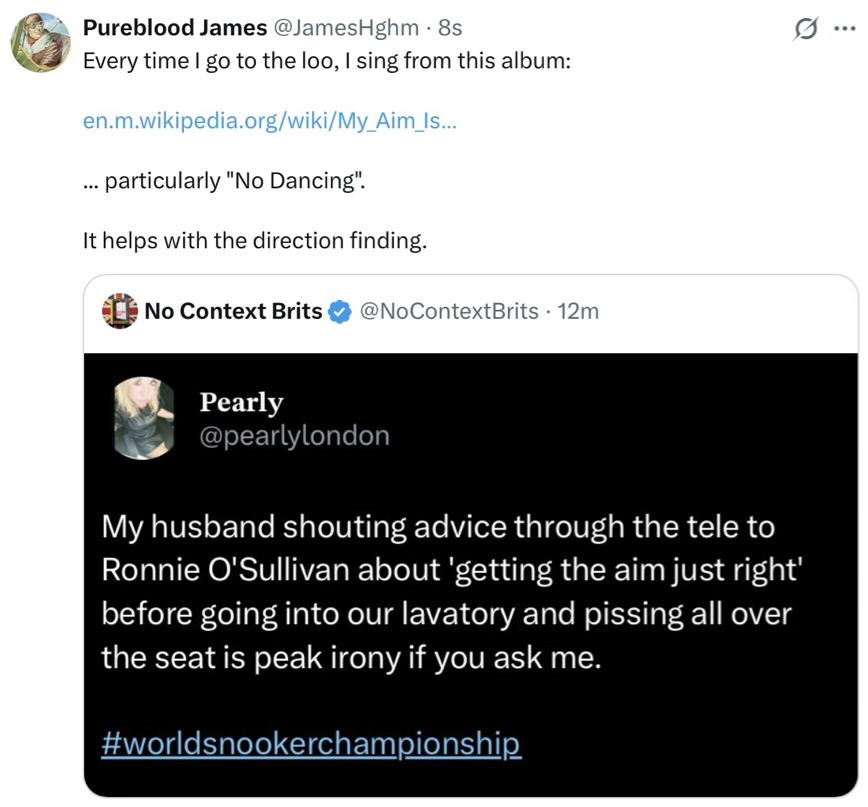Click the Pureblood James display name

(175, 27)
